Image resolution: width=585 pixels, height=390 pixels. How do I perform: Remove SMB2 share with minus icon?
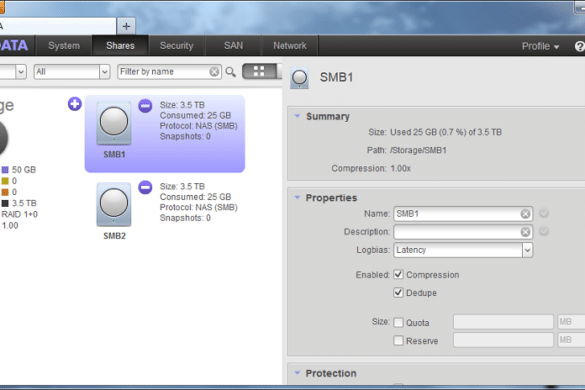click(x=145, y=187)
